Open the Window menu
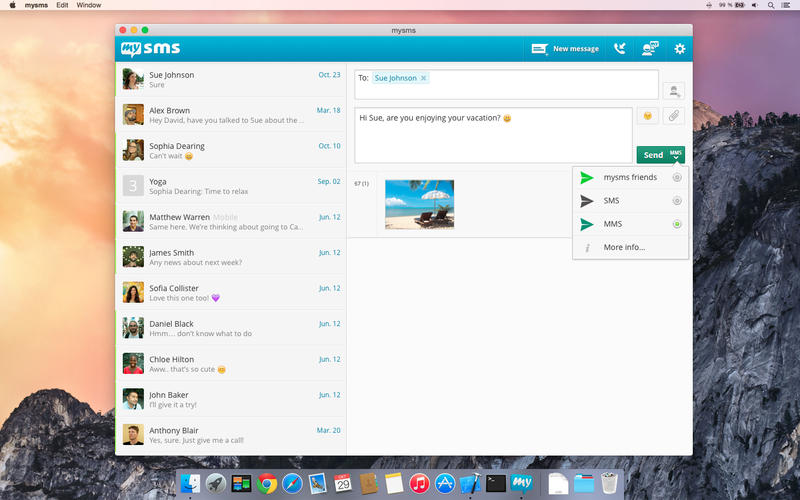The width and height of the screenshot is (800, 500). [x=89, y=5]
